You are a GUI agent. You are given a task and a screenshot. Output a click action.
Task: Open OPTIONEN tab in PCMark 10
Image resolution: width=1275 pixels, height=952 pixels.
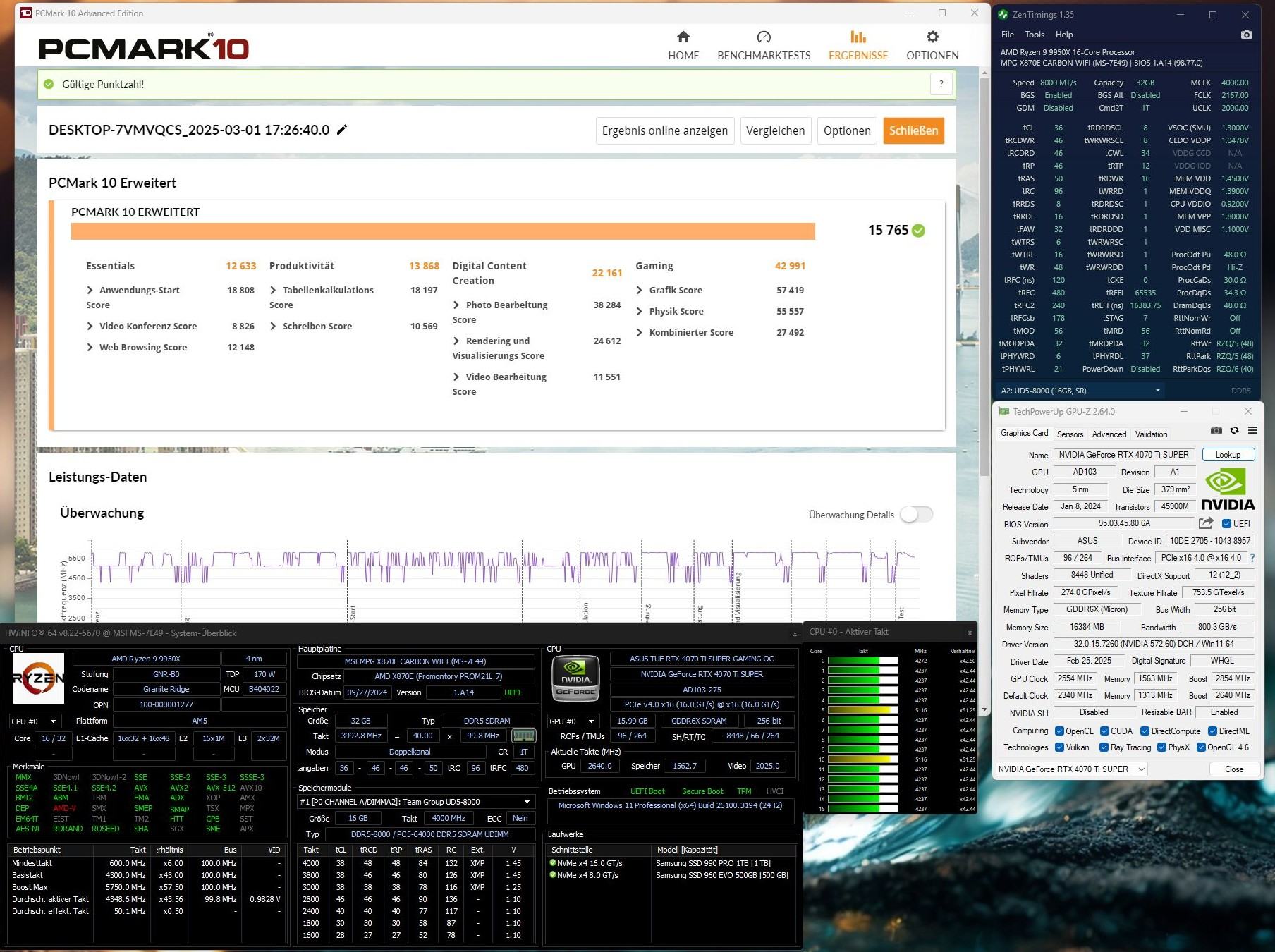[932, 46]
